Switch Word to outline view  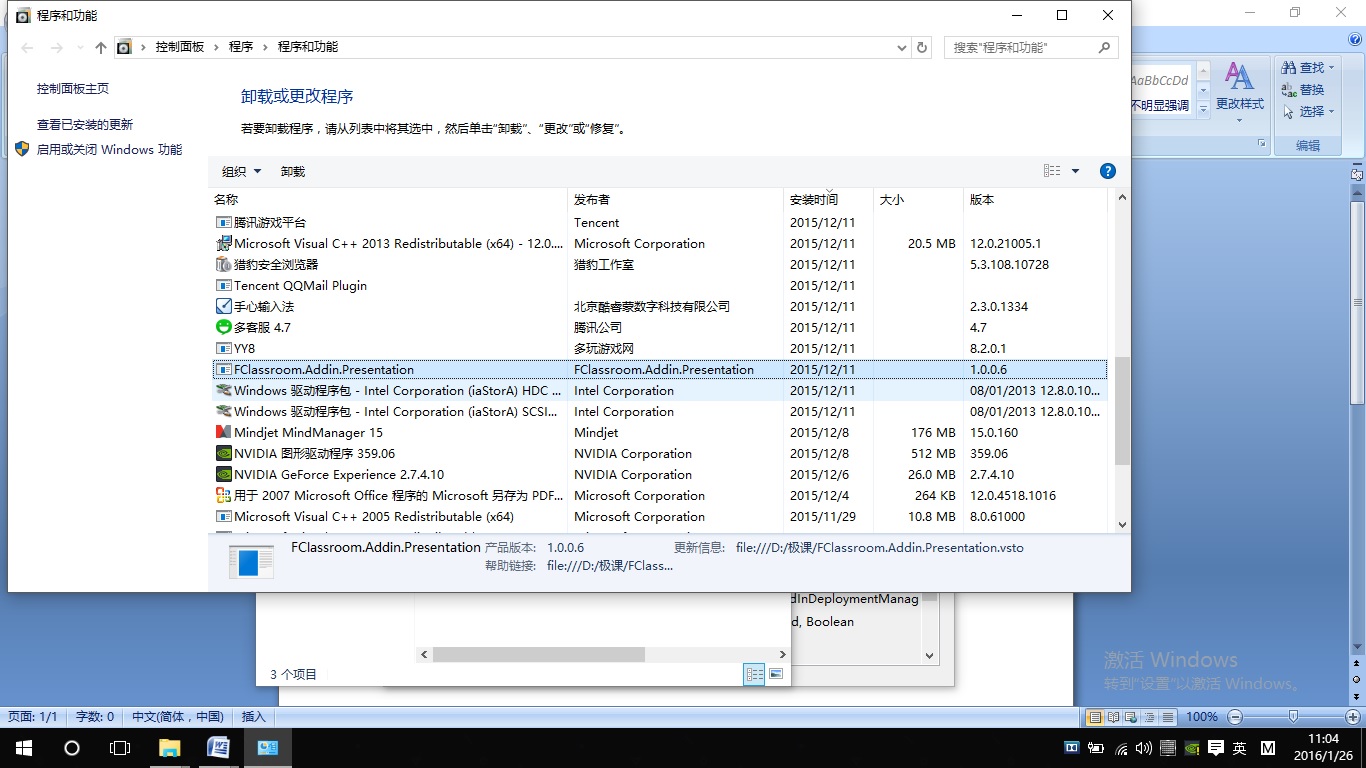[x=1149, y=717]
